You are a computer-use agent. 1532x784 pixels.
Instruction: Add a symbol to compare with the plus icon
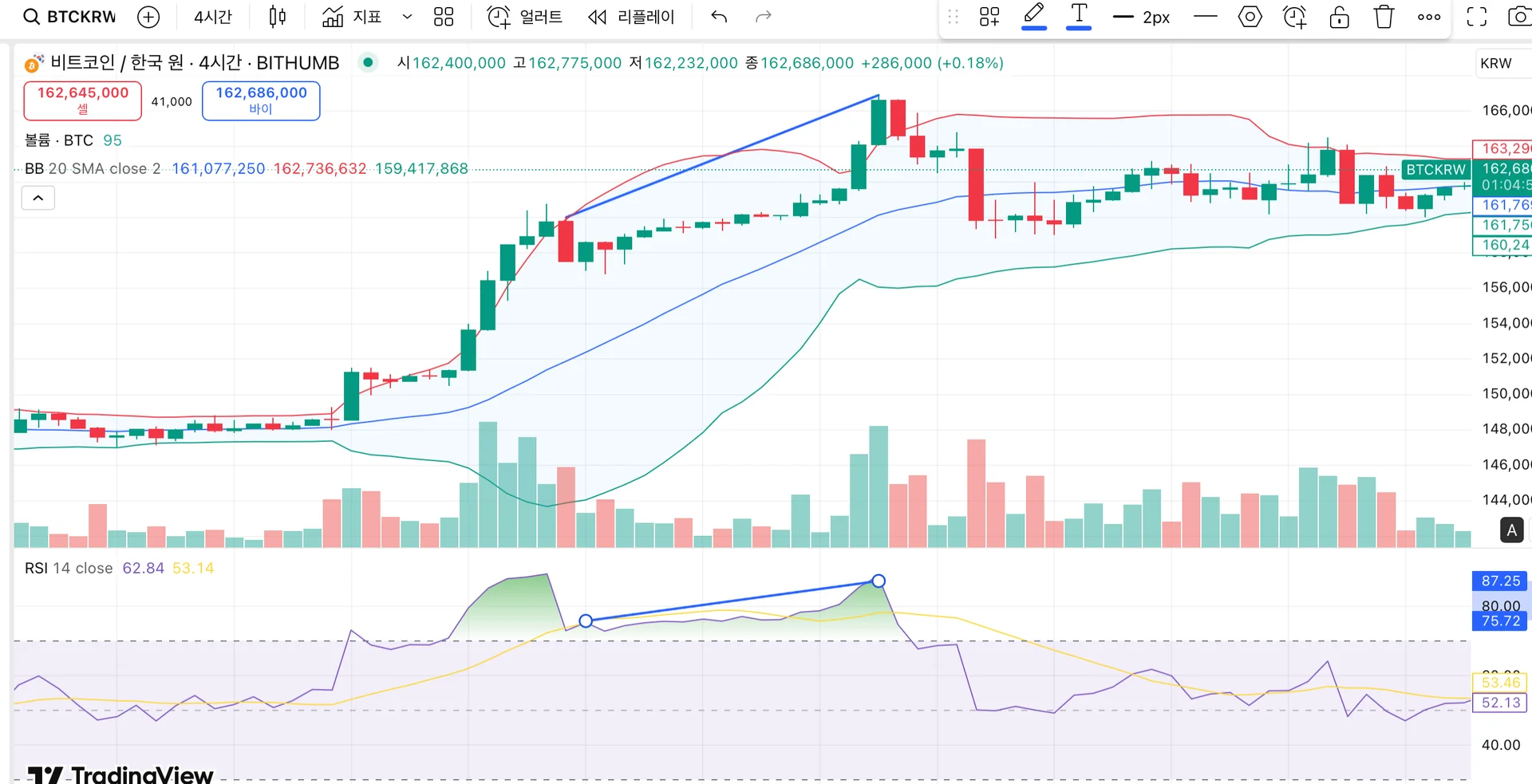(148, 17)
